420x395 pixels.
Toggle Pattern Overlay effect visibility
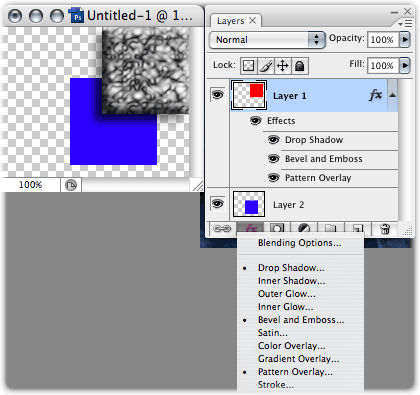click(x=274, y=178)
